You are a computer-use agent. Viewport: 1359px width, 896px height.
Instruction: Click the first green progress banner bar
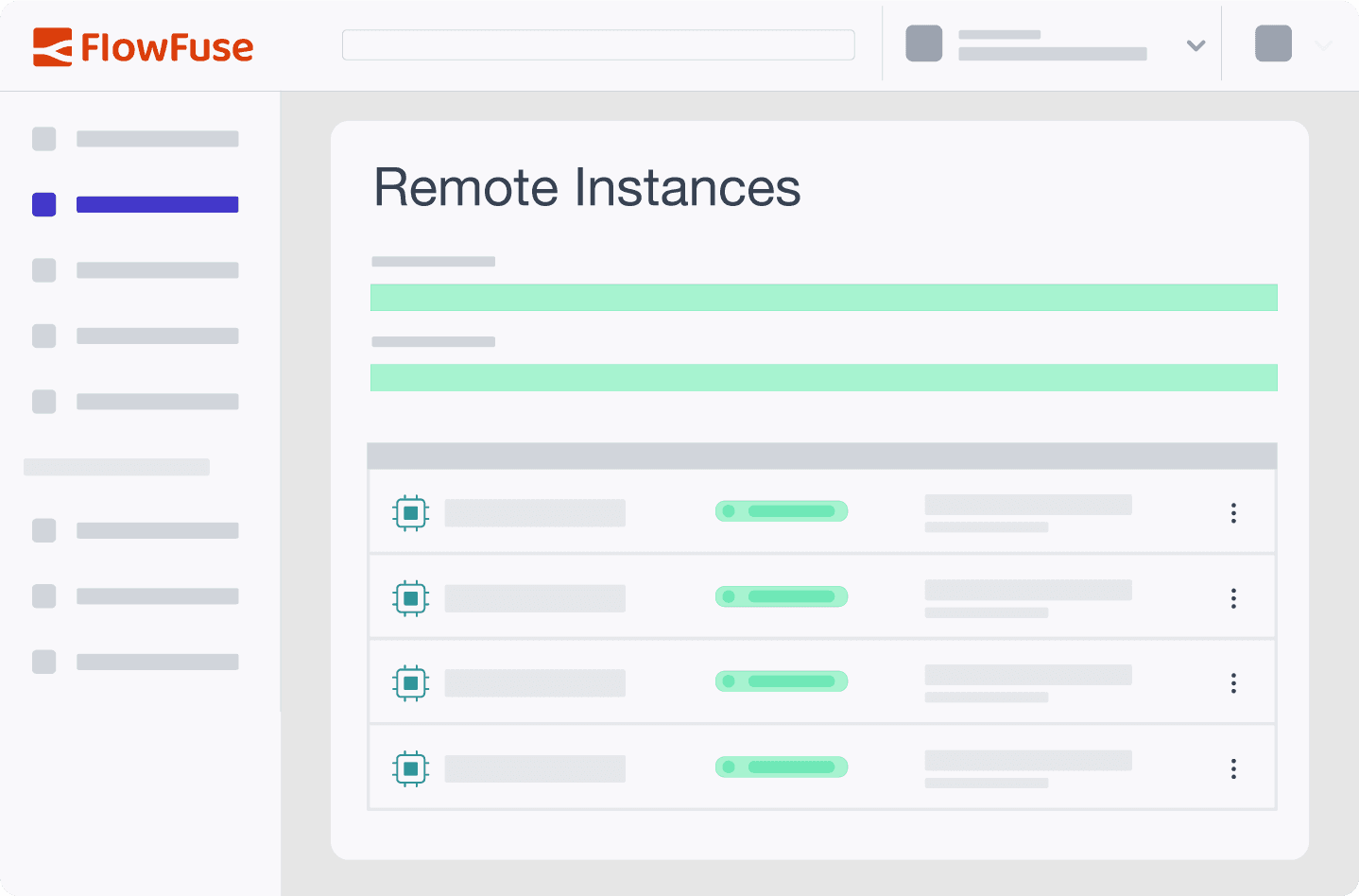point(823,297)
